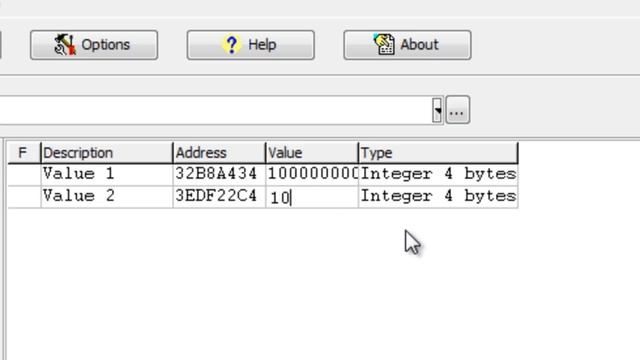
Task: Sort by the Value column header
Action: (312, 153)
